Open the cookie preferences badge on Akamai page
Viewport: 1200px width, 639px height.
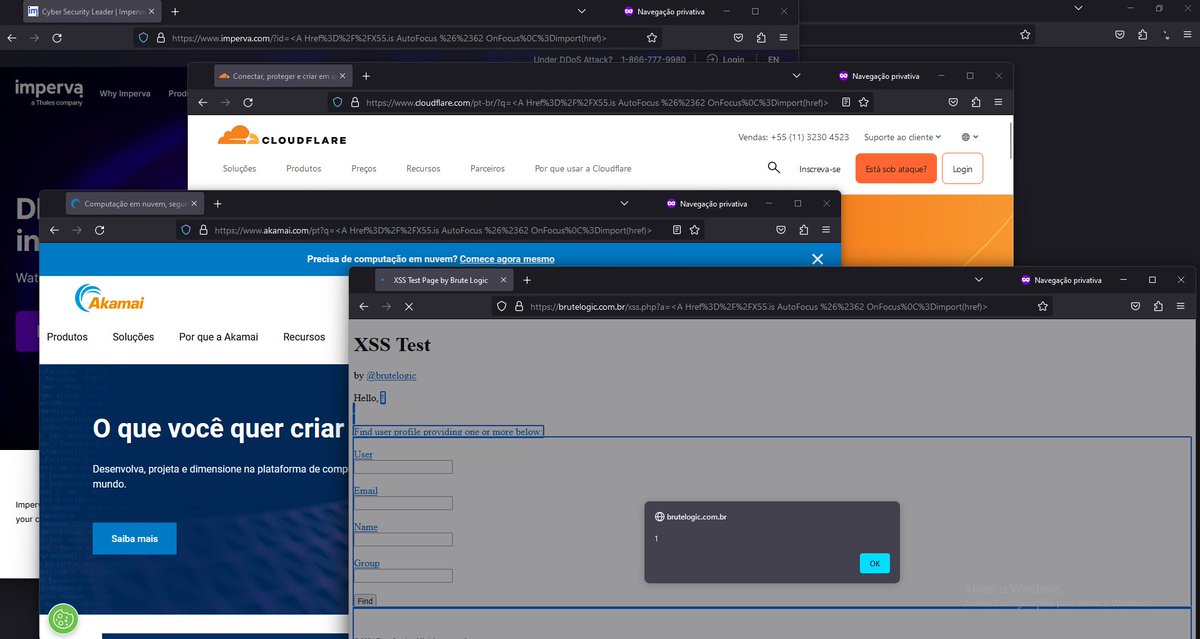[x=63, y=619]
